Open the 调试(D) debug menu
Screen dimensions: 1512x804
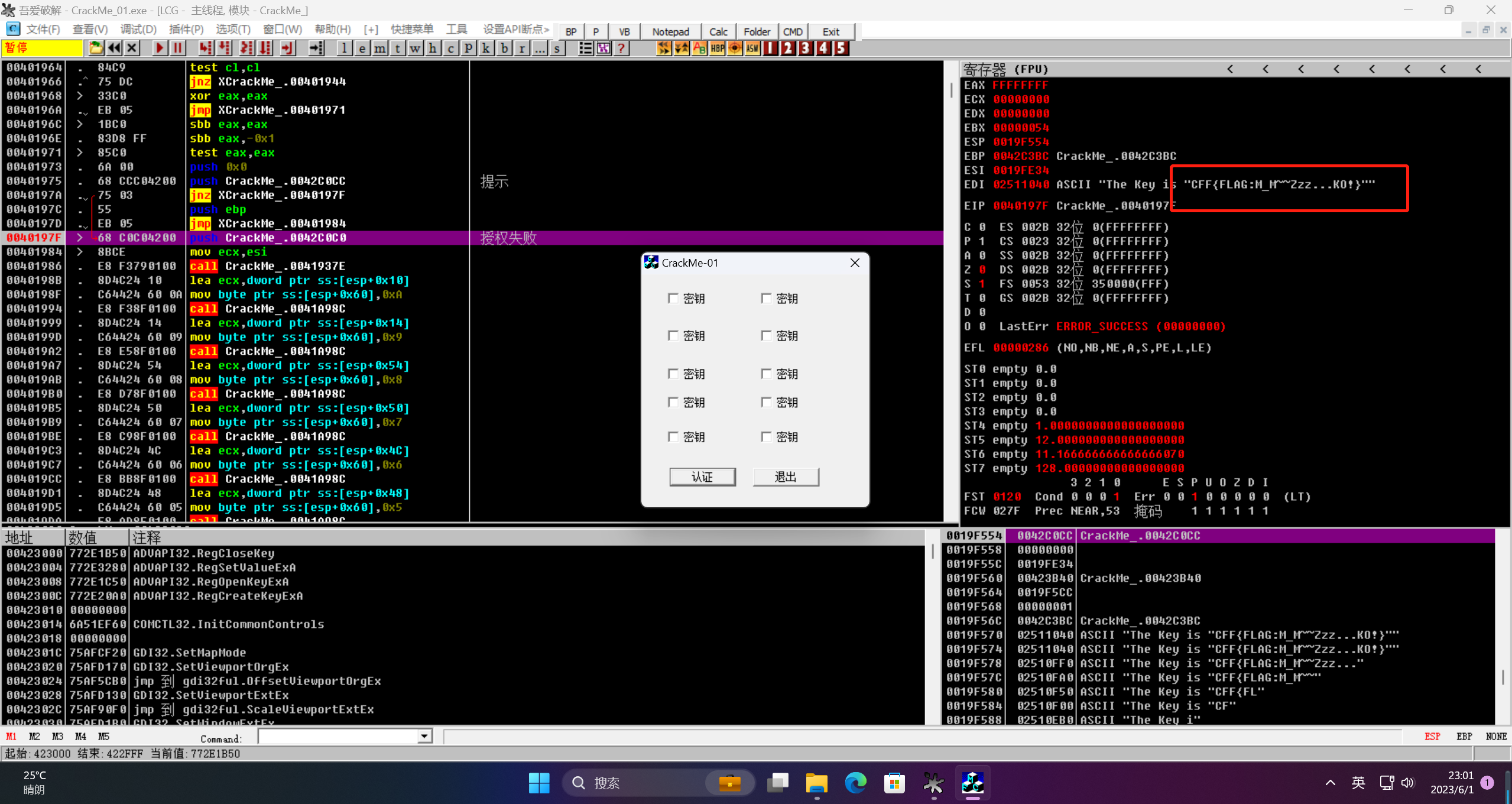coord(138,30)
